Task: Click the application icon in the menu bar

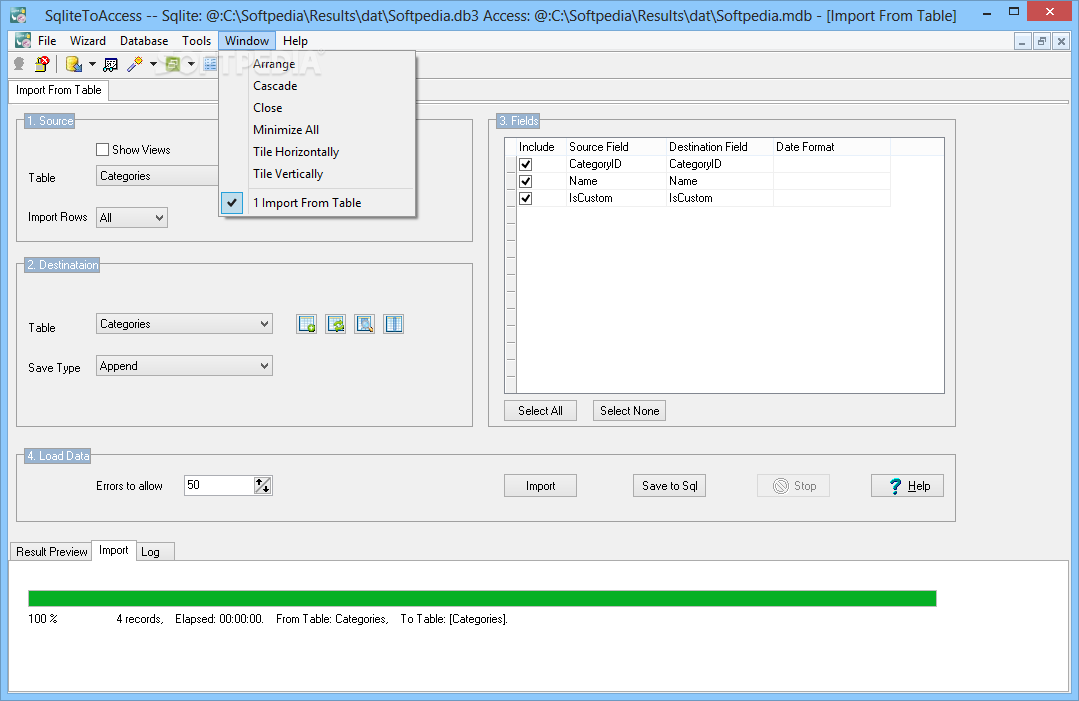Action: [23, 41]
